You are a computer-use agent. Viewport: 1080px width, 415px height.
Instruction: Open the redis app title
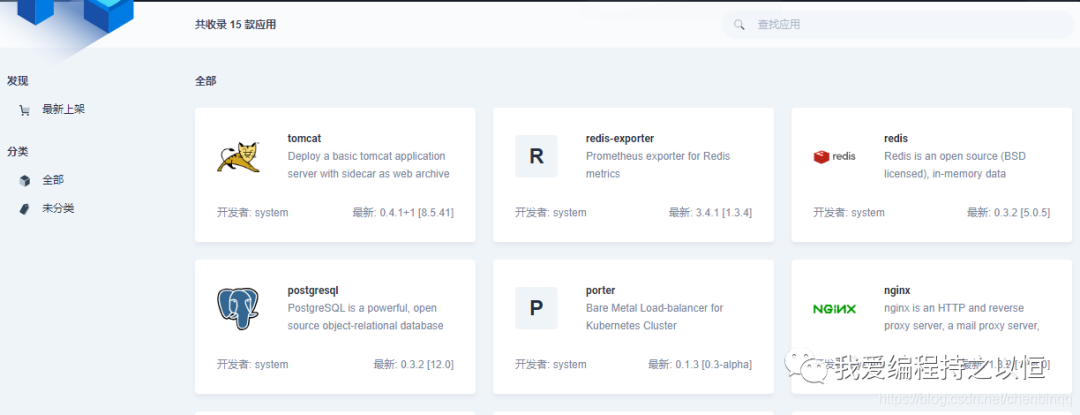[x=895, y=138]
